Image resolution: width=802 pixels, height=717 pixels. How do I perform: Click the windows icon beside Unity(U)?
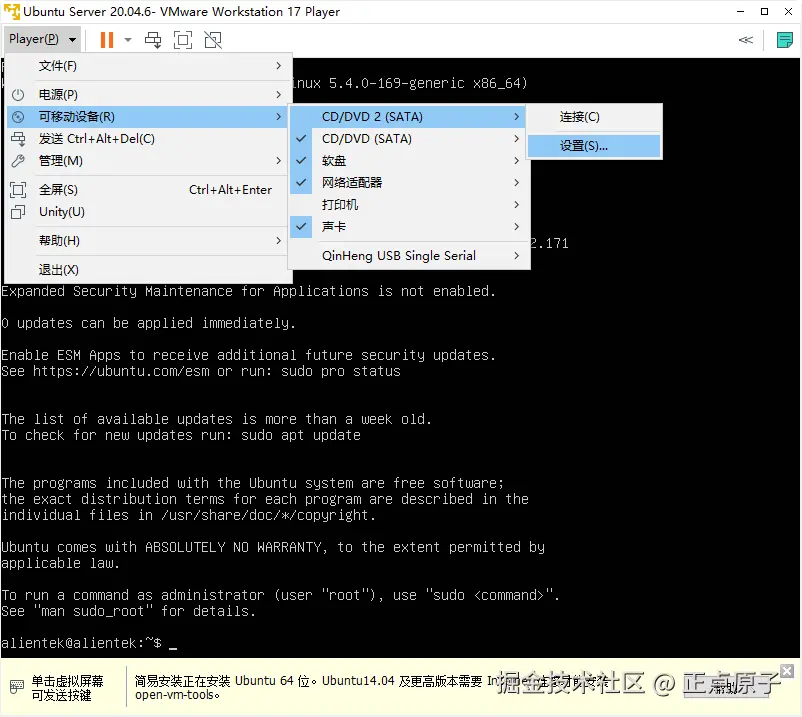click(x=18, y=212)
